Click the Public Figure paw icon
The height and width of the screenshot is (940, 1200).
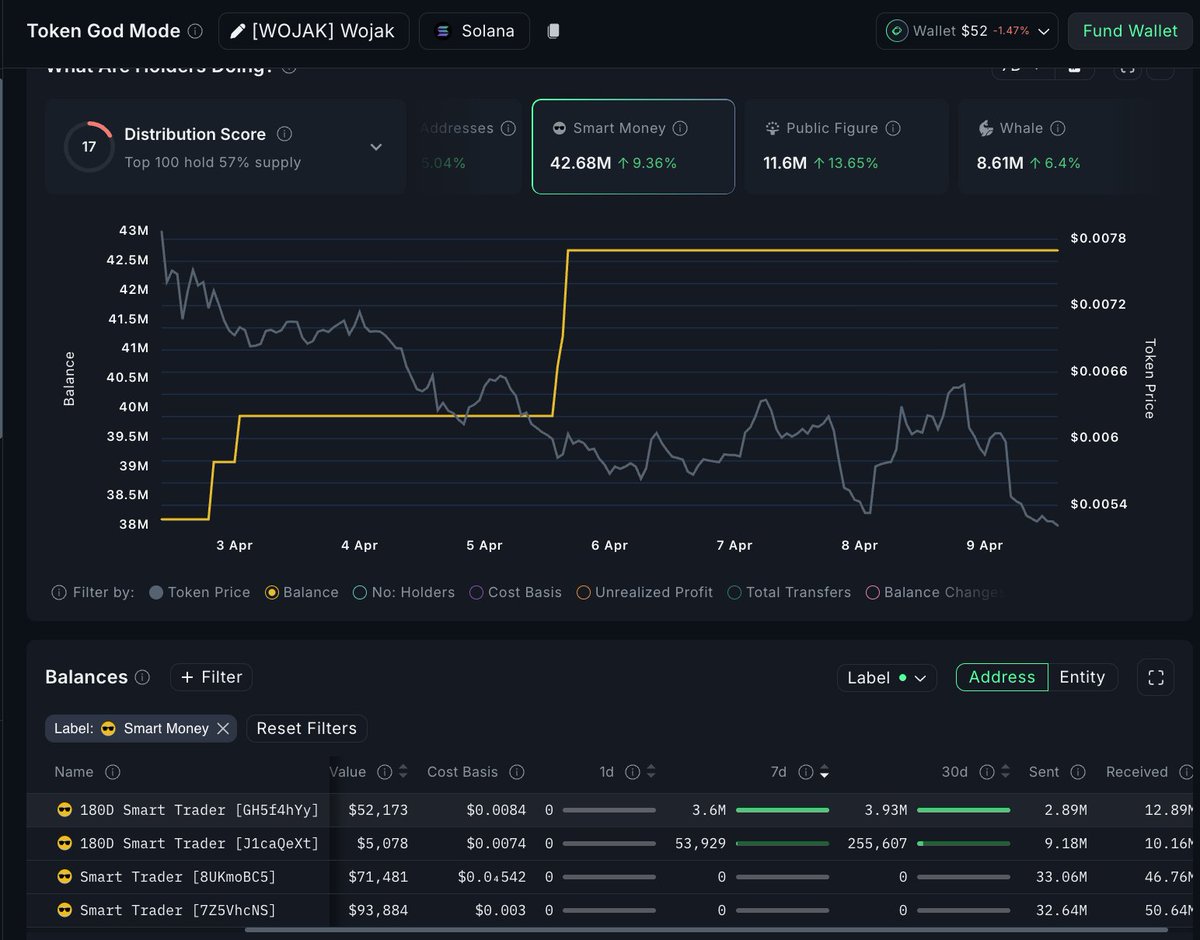pyautogui.click(x=772, y=128)
